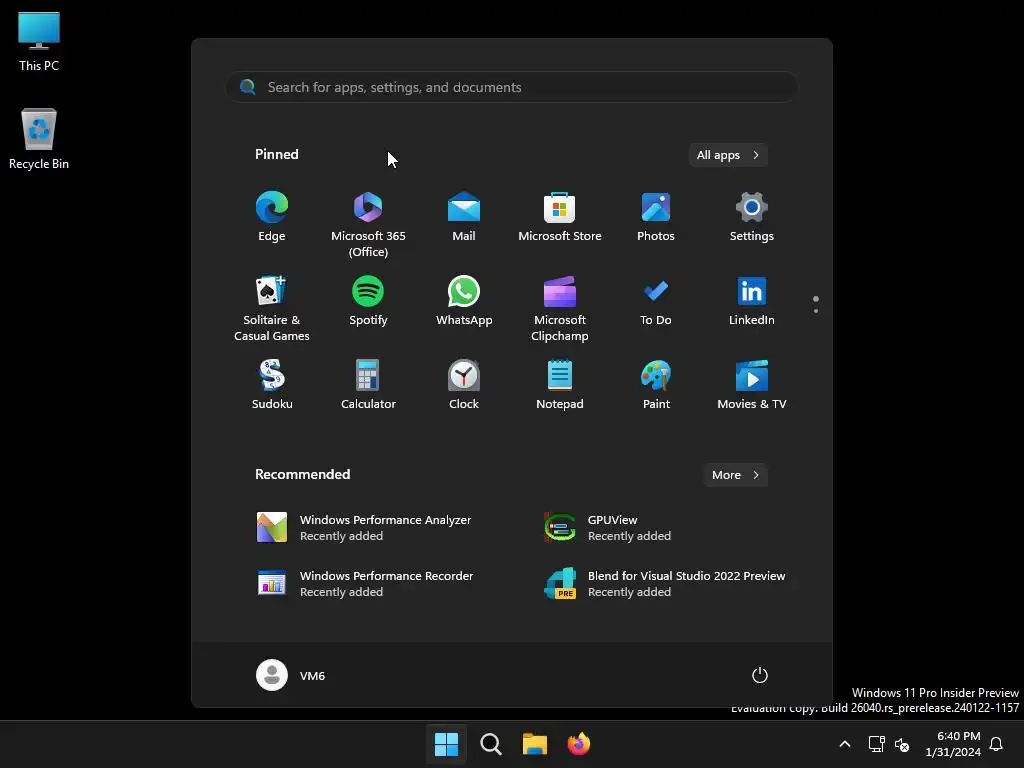Go to next pinned apps page dot
Viewport: 1024px width, 768px height.
coord(816,311)
